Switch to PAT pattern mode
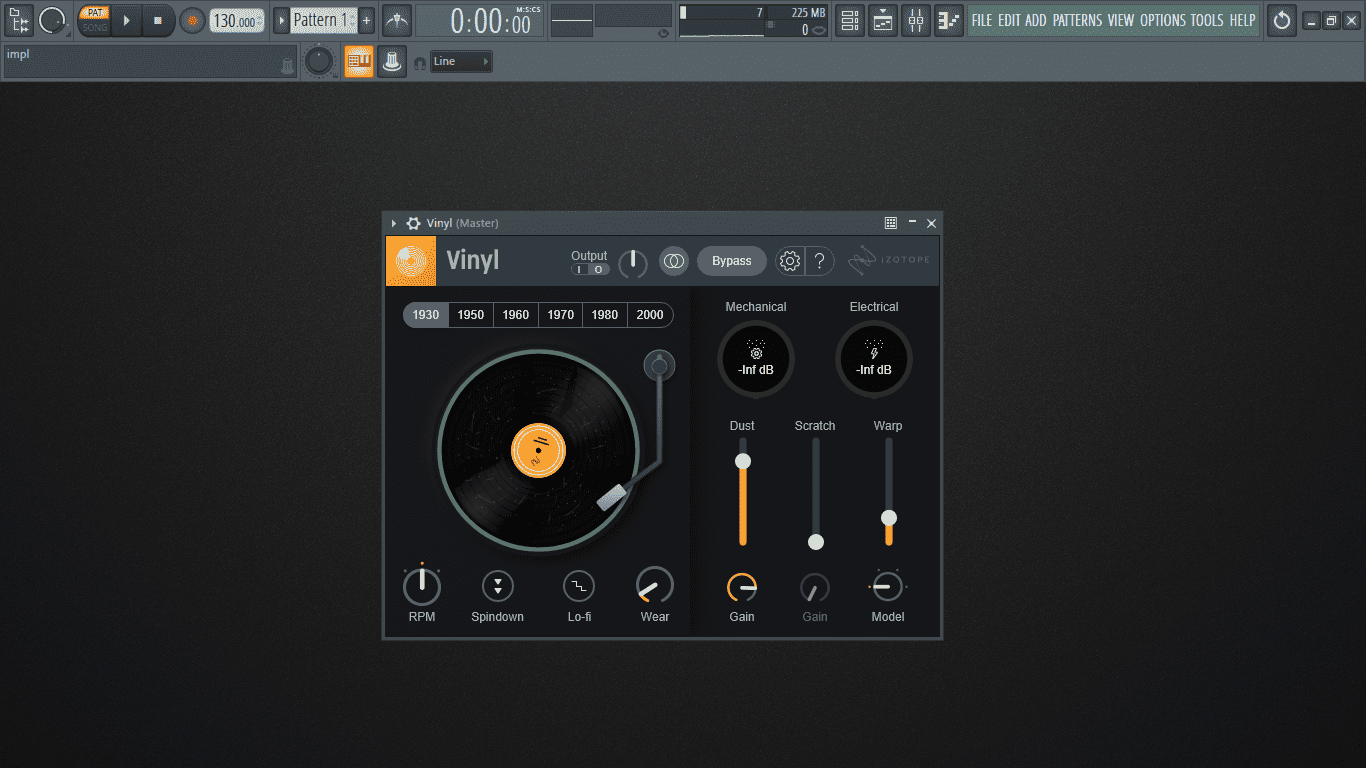1366x768 pixels. (x=95, y=12)
